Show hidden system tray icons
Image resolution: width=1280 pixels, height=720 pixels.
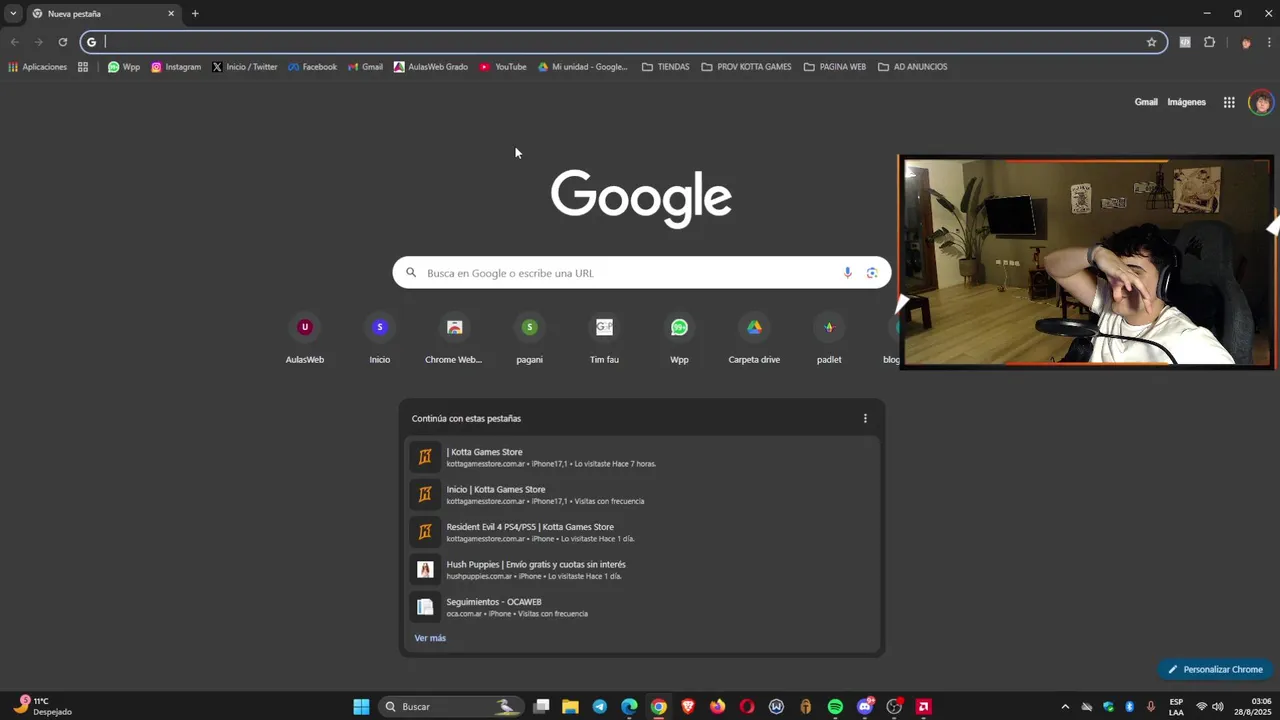[1065, 707]
